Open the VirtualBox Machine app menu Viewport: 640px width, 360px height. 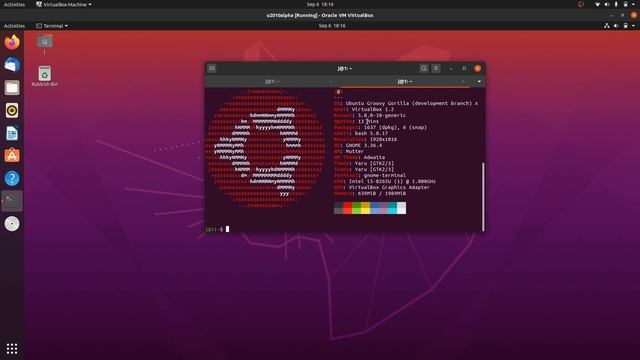click(64, 4)
